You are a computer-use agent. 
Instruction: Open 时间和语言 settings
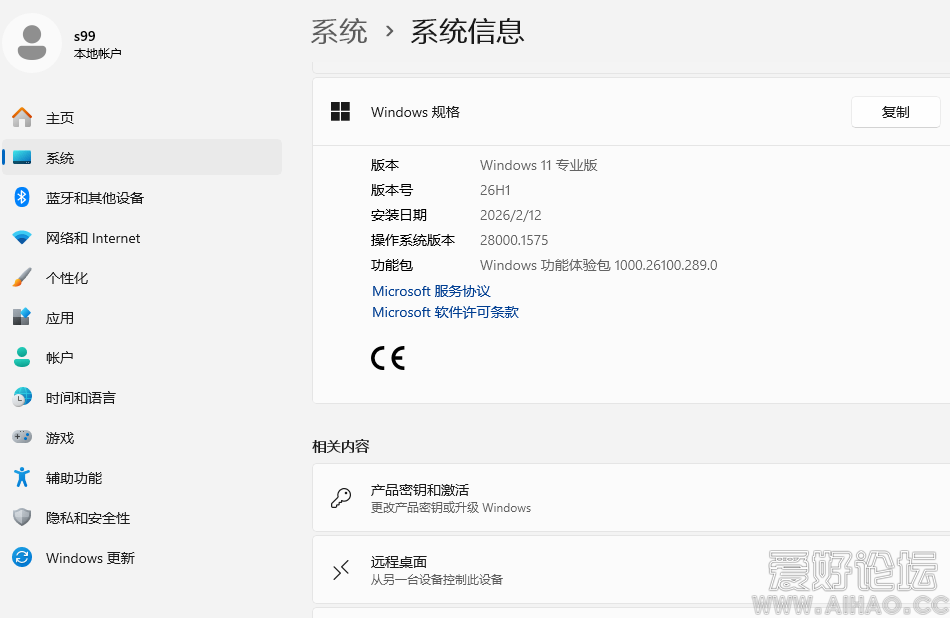(x=142, y=397)
